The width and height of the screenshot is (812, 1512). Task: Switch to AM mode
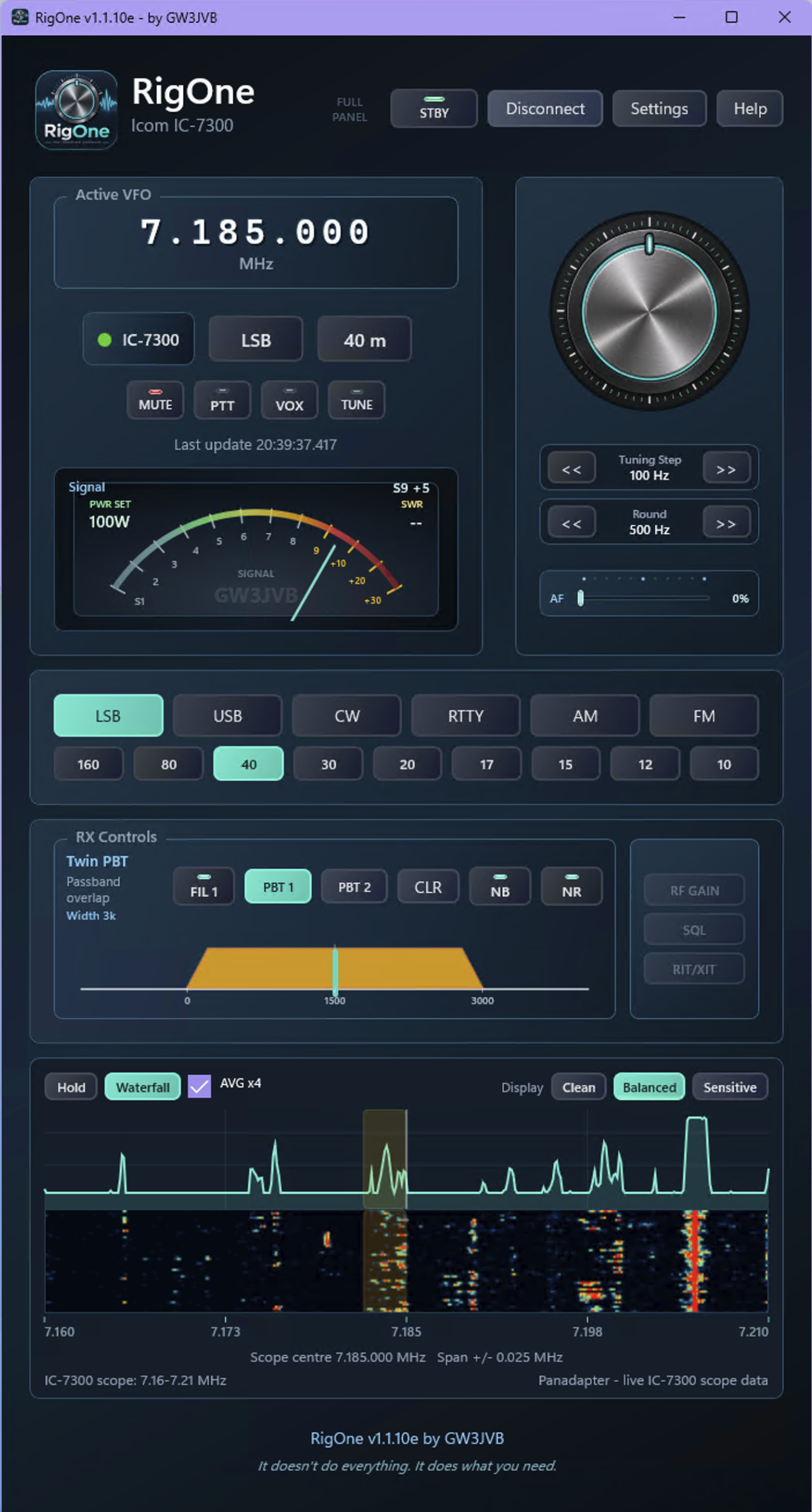coord(585,715)
